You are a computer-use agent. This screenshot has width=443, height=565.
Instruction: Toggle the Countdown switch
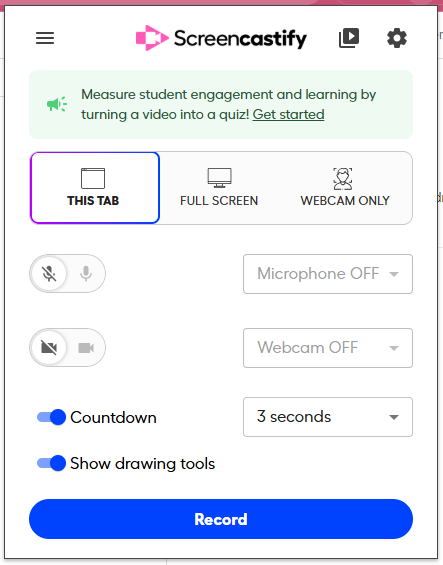click(52, 417)
